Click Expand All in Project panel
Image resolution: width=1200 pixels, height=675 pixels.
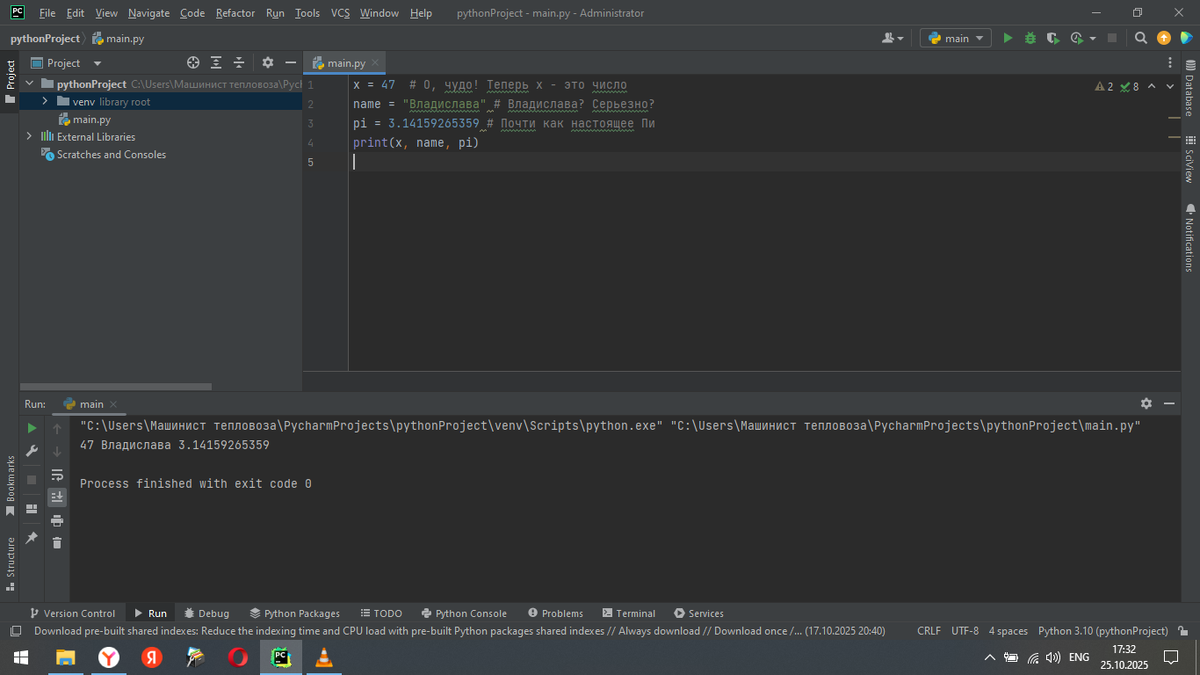tap(216, 63)
